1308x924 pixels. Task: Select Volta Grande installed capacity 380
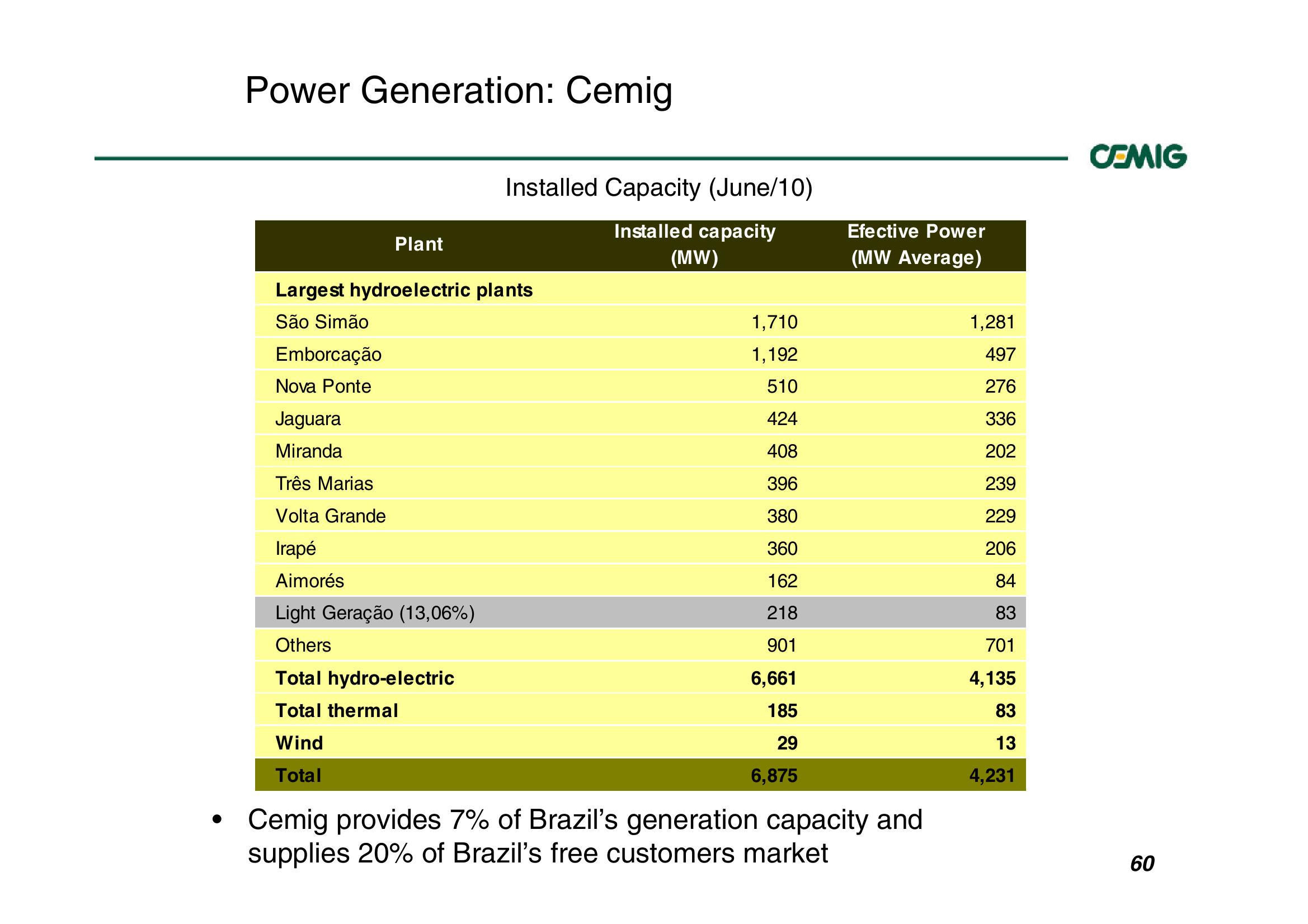pos(782,517)
